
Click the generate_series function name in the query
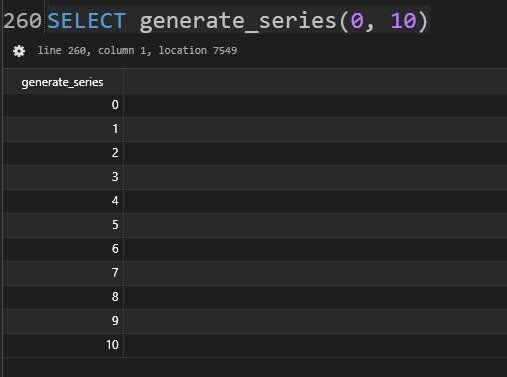238,21
